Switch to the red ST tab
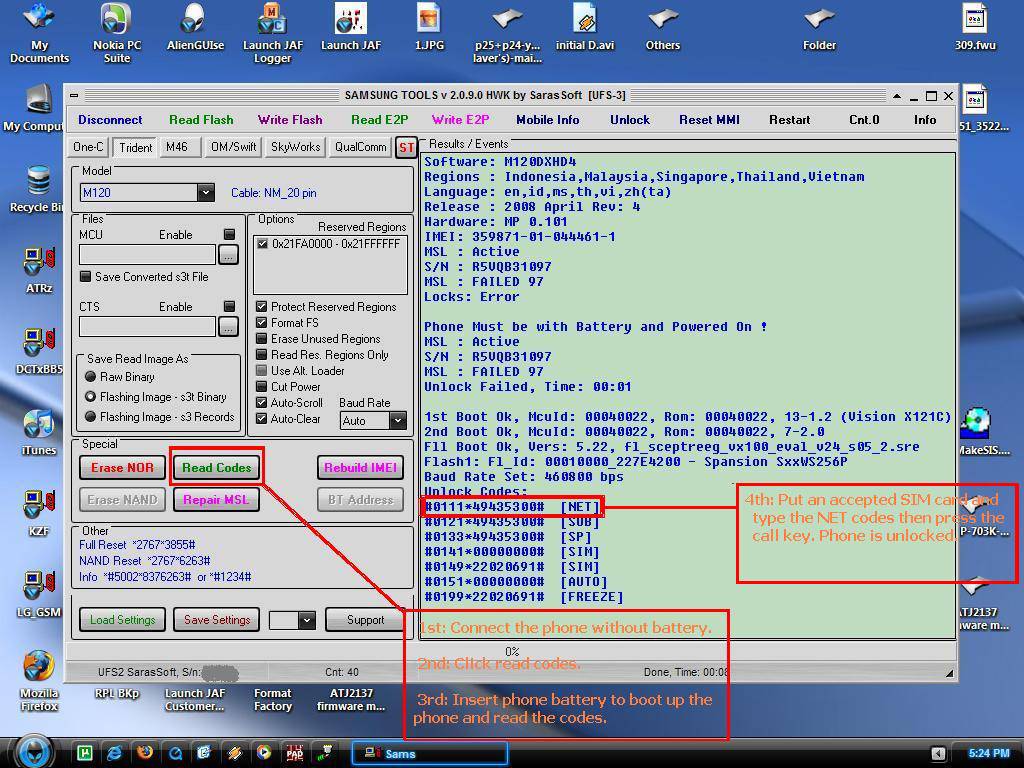The width and height of the screenshot is (1024, 768). click(406, 148)
